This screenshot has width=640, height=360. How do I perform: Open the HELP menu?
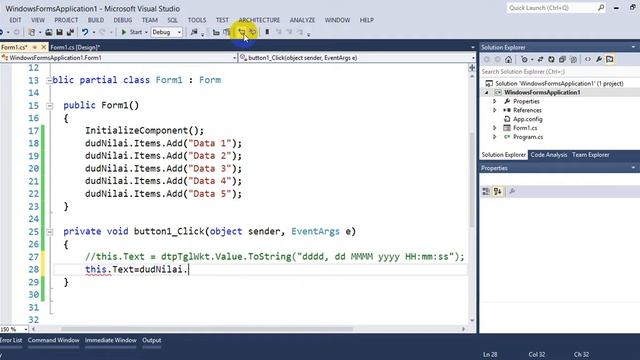[x=367, y=20]
